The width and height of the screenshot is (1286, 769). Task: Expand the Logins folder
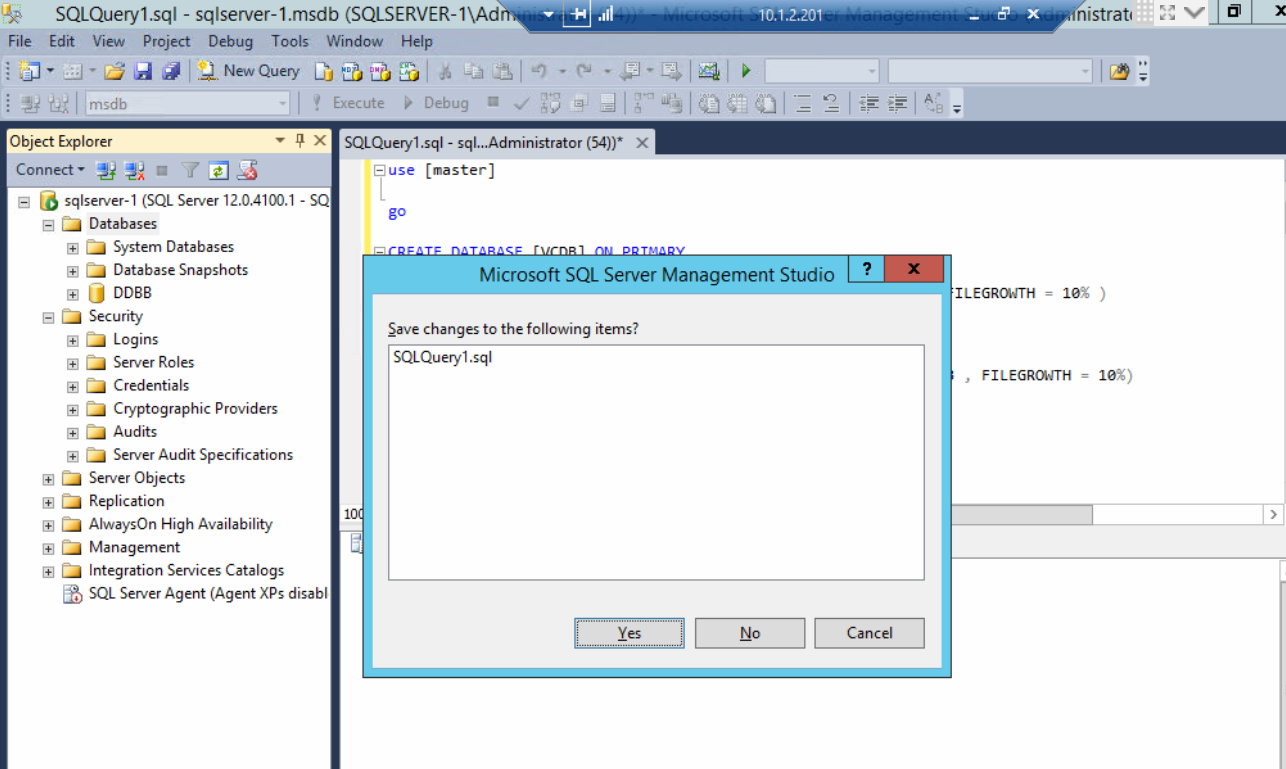[72, 340]
